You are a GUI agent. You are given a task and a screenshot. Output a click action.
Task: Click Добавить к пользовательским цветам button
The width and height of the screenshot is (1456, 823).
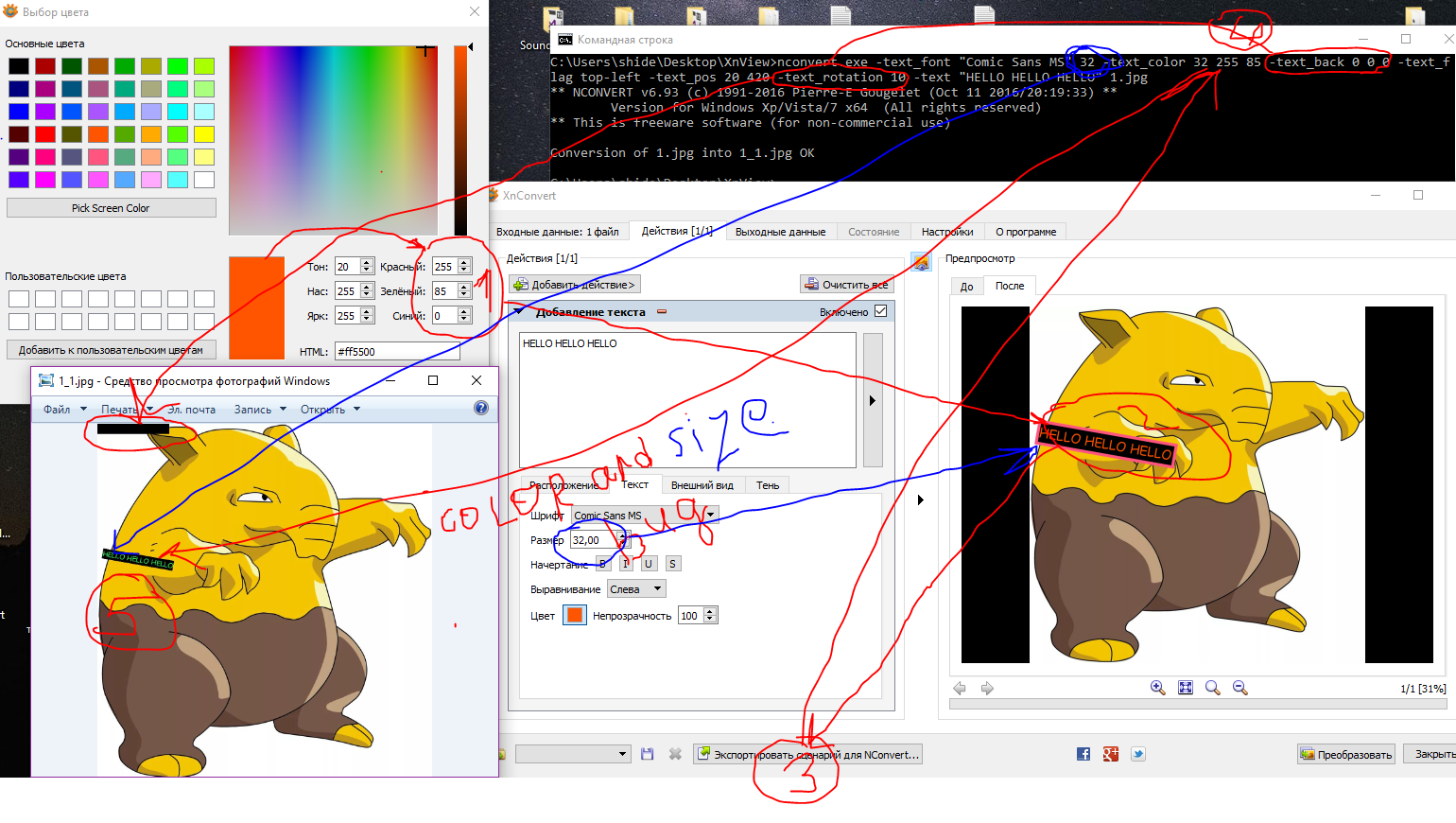tap(112, 349)
